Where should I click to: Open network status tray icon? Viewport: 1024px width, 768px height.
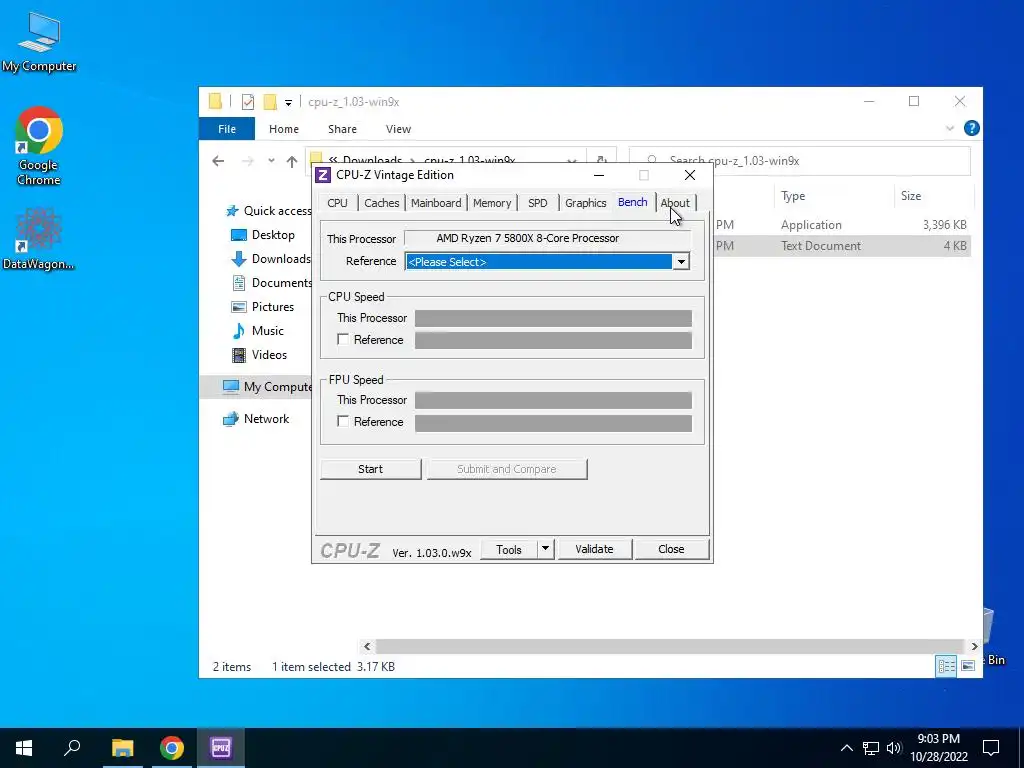click(x=871, y=748)
